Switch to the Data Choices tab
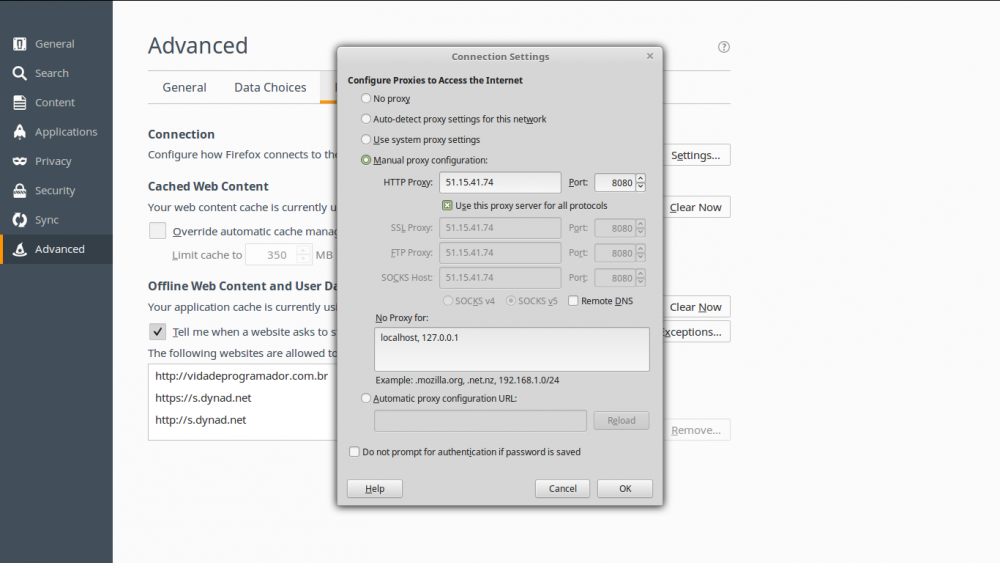This screenshot has height=563, width=1000. pos(270,88)
